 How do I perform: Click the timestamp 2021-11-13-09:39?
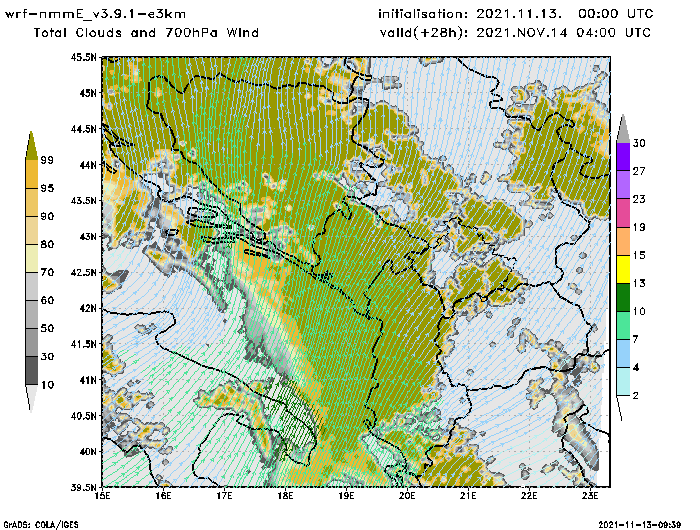coord(640,525)
